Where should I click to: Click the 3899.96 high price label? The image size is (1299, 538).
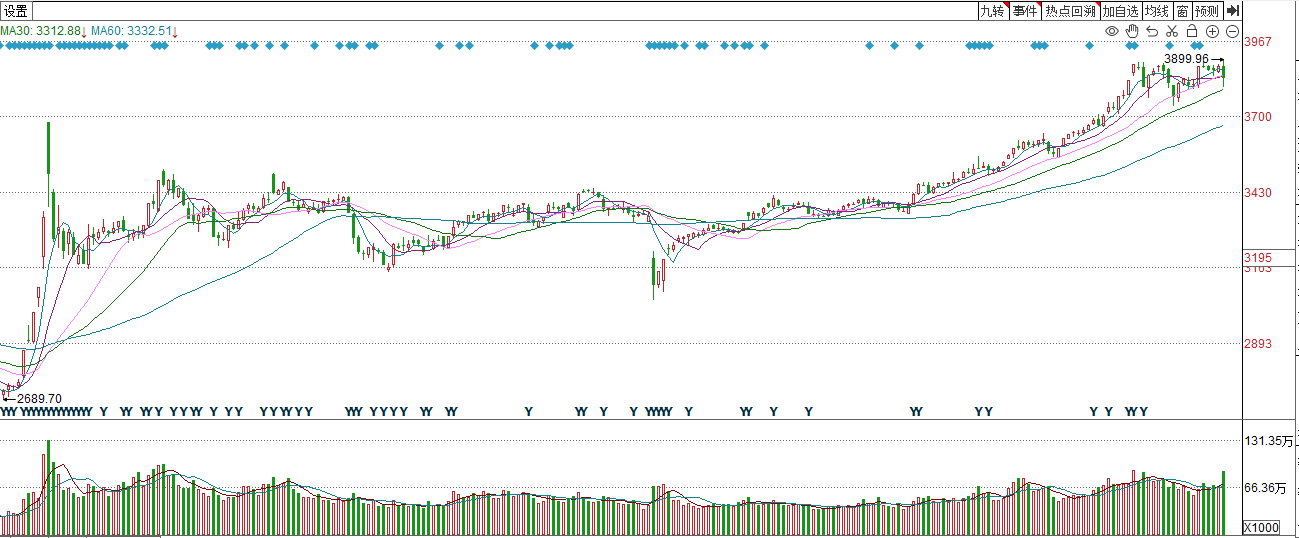[x=1186, y=59]
